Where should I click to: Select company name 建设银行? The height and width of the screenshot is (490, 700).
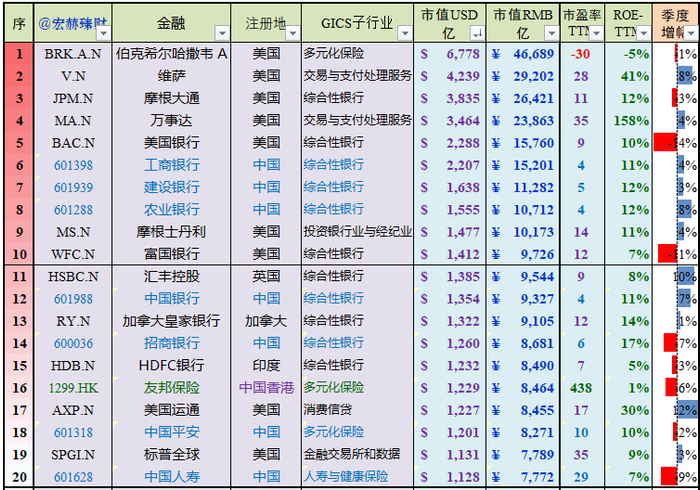(x=171, y=188)
